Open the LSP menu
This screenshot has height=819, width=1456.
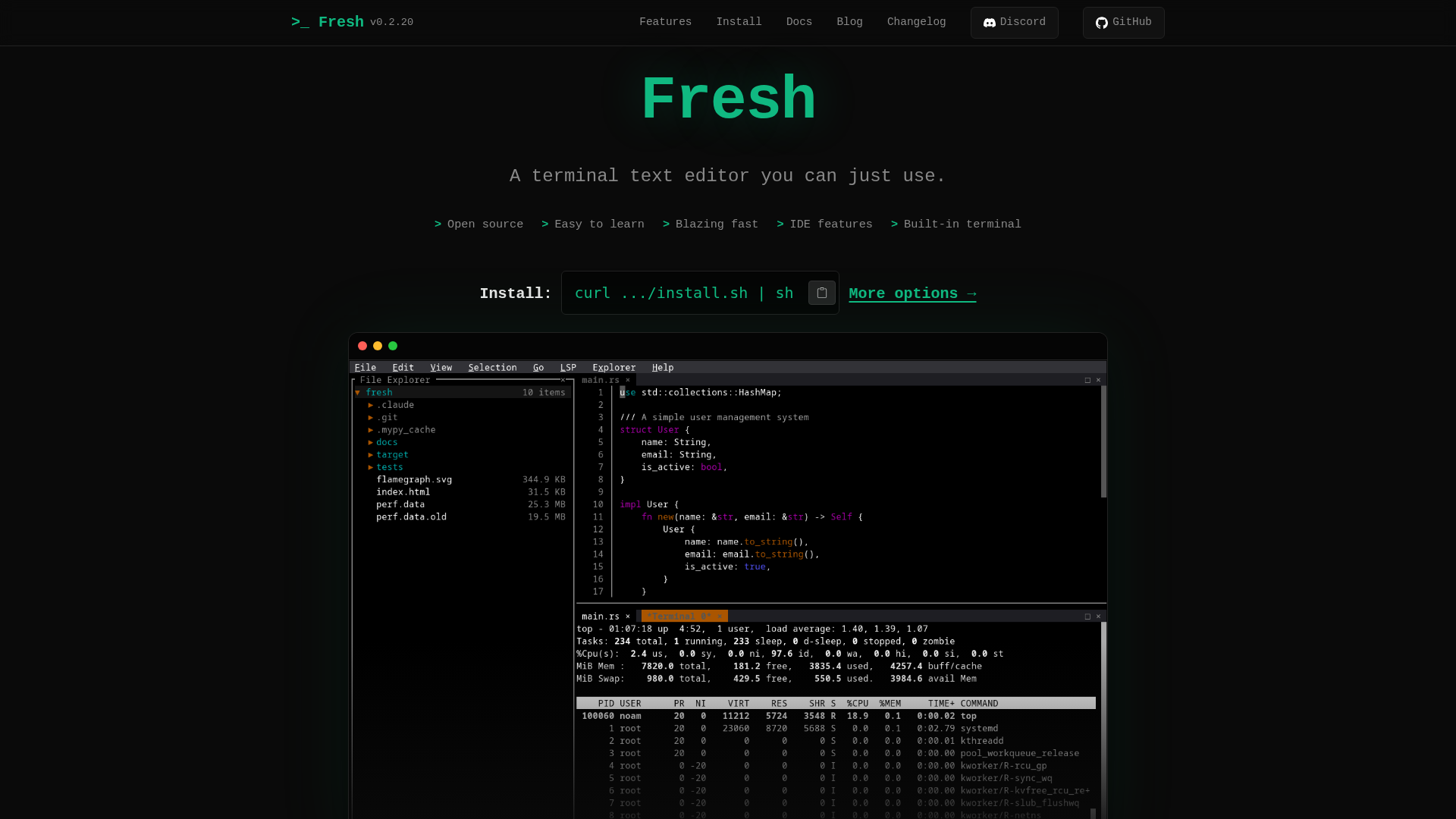(x=568, y=368)
